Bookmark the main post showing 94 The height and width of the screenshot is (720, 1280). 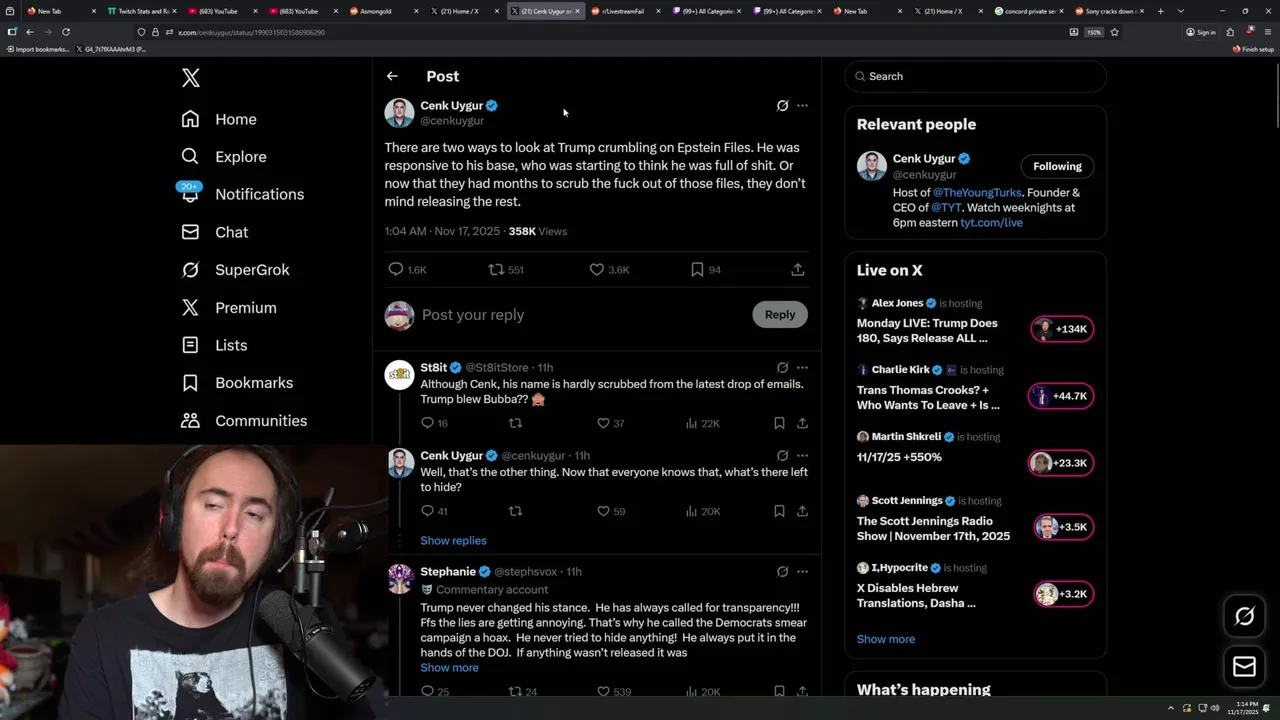(x=705, y=269)
